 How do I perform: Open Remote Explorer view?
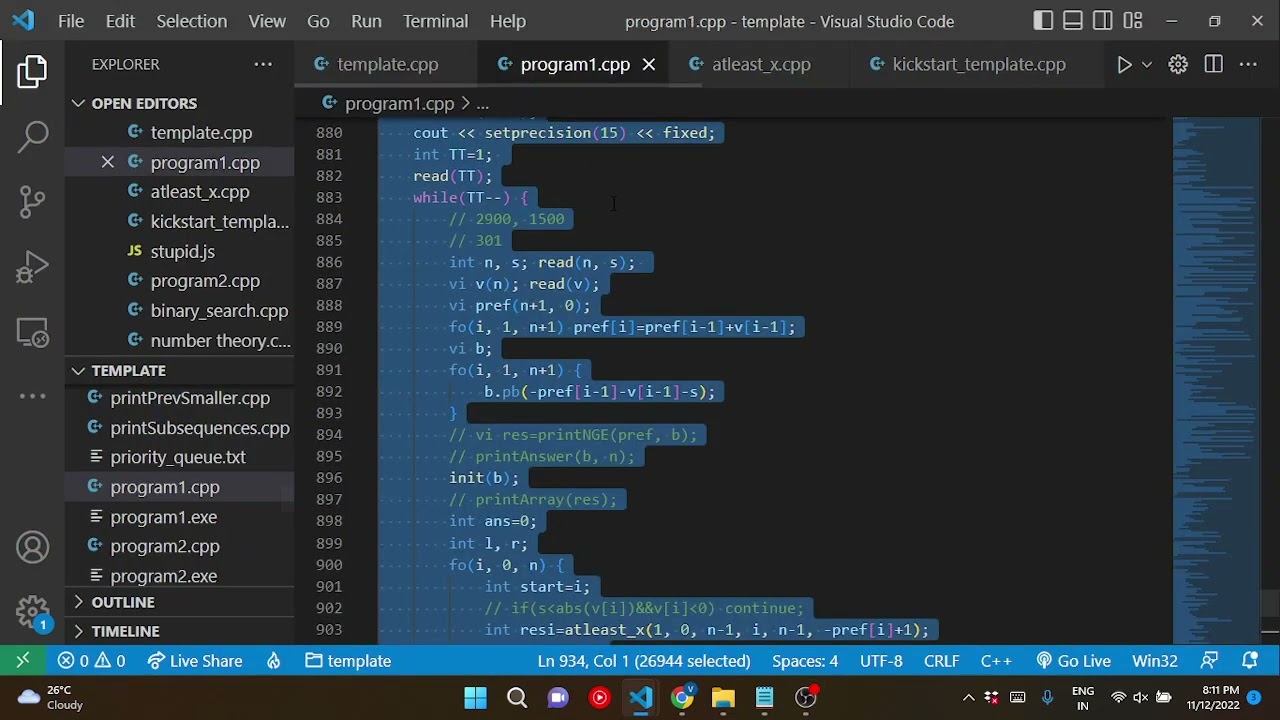(x=32, y=332)
